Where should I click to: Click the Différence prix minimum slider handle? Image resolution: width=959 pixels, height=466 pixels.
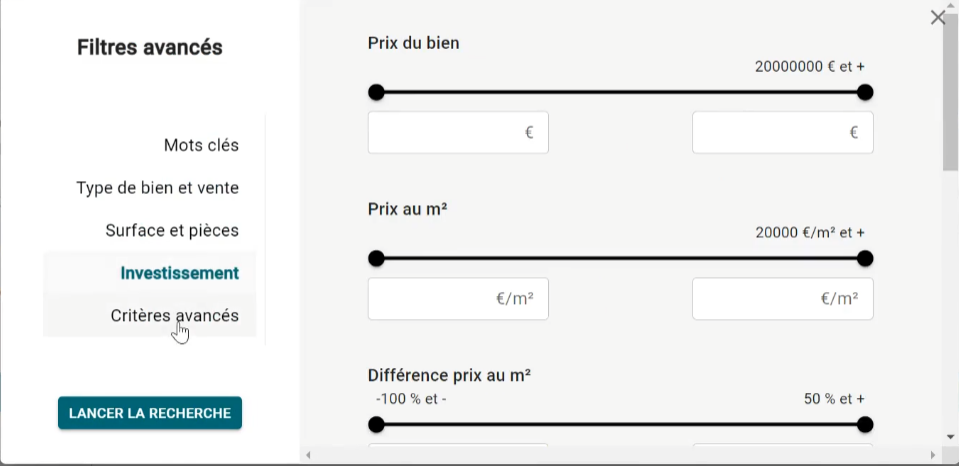point(376,424)
